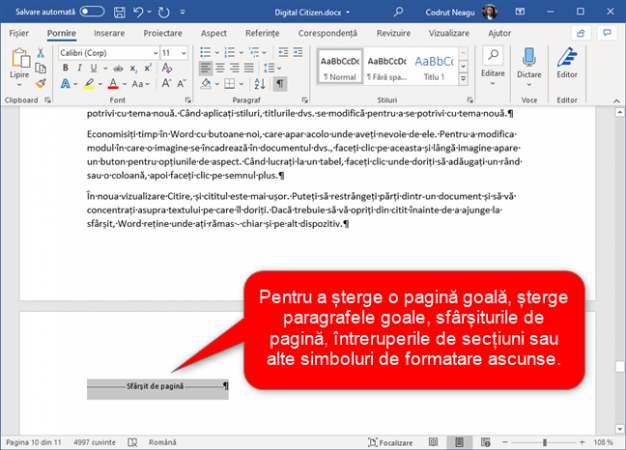Toggle Superscript formatting
Viewport: 626px width, 450px height.
click(148, 68)
